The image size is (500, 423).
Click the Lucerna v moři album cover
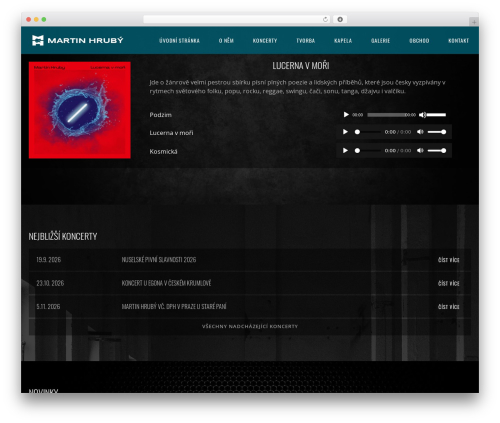coord(80,110)
